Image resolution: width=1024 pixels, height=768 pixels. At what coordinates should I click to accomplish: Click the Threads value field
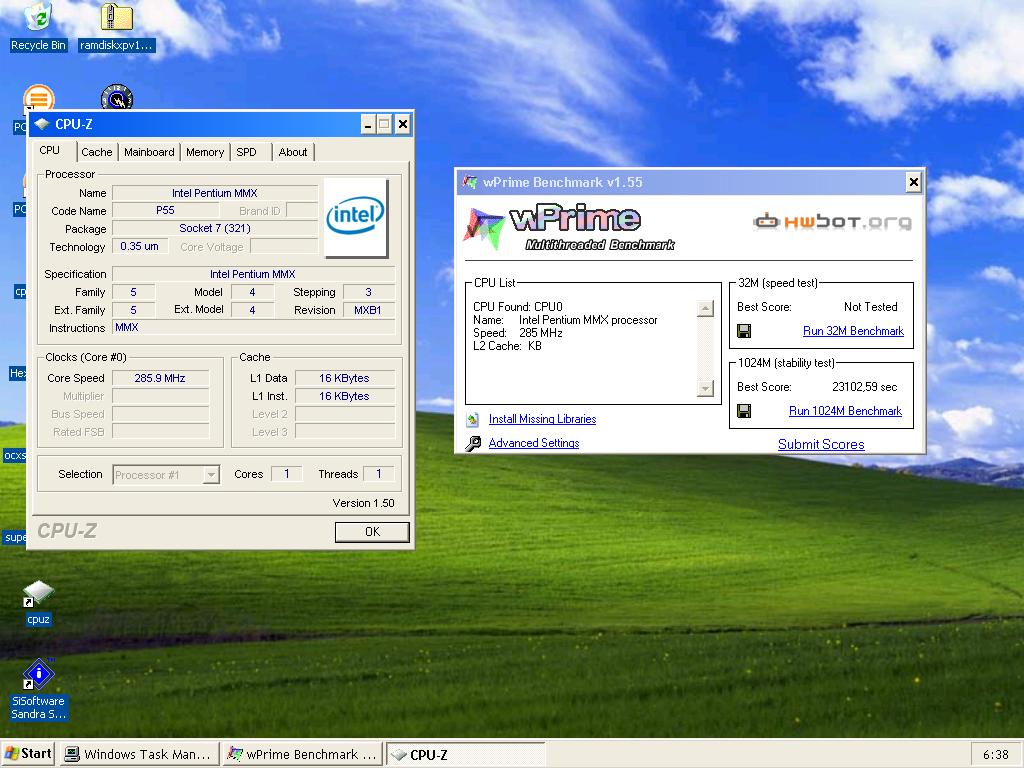pos(379,473)
